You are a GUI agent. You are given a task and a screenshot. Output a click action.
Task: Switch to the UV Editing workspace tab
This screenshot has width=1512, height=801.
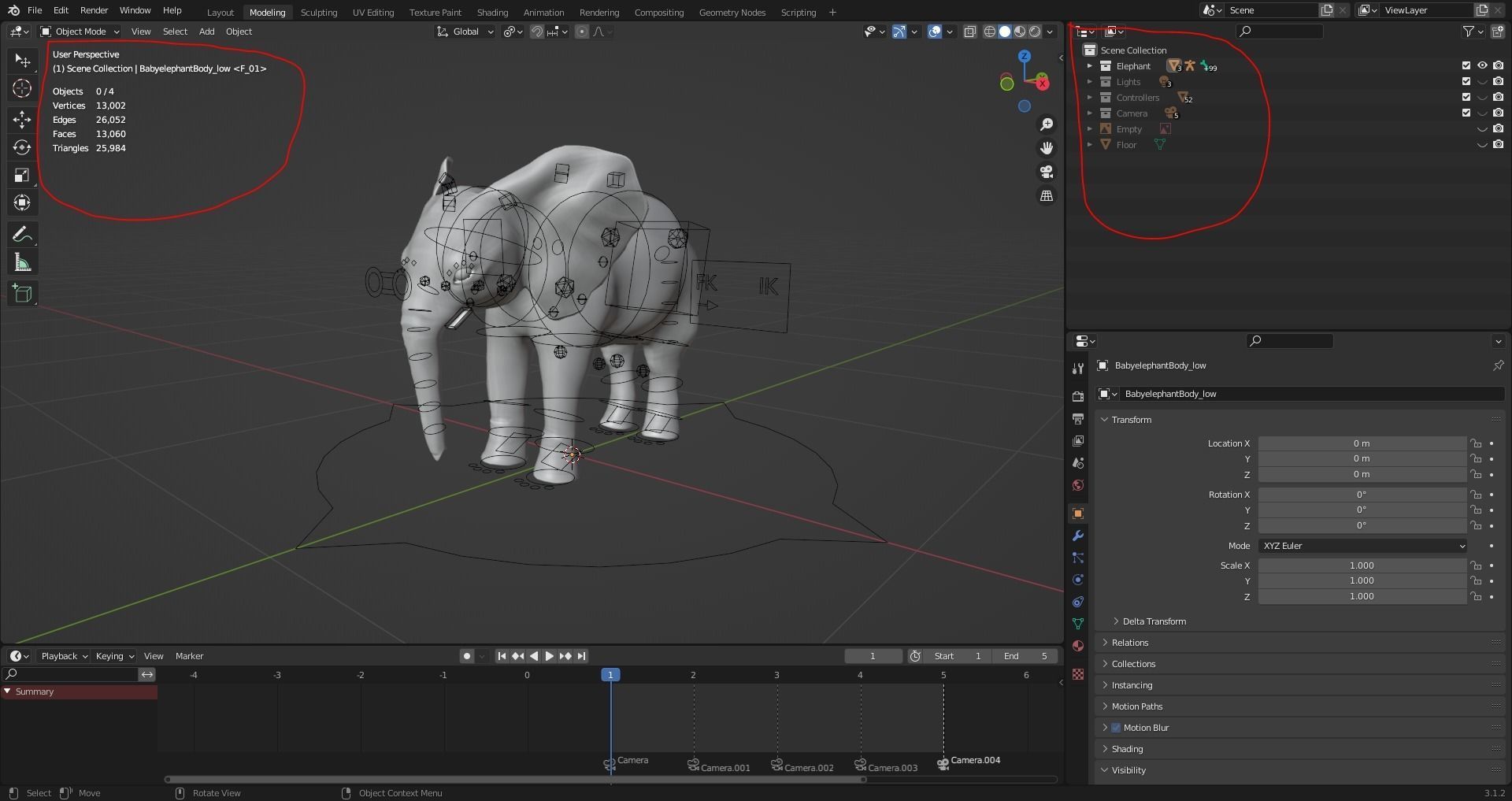(x=373, y=13)
